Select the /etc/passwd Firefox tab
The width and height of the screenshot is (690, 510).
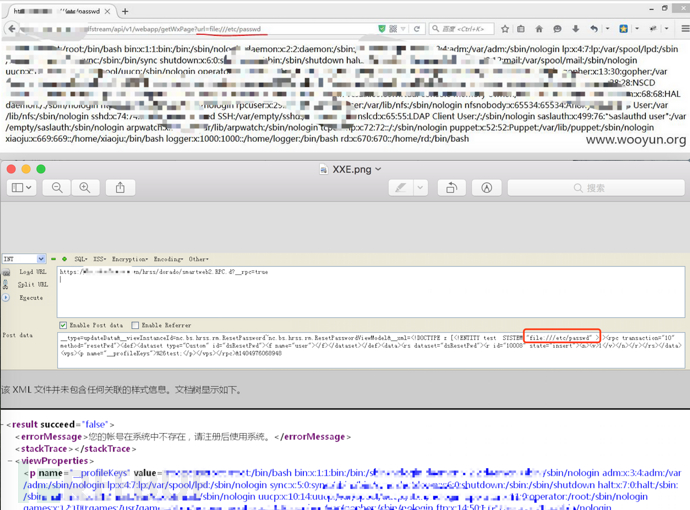pyautogui.click(x=62, y=11)
